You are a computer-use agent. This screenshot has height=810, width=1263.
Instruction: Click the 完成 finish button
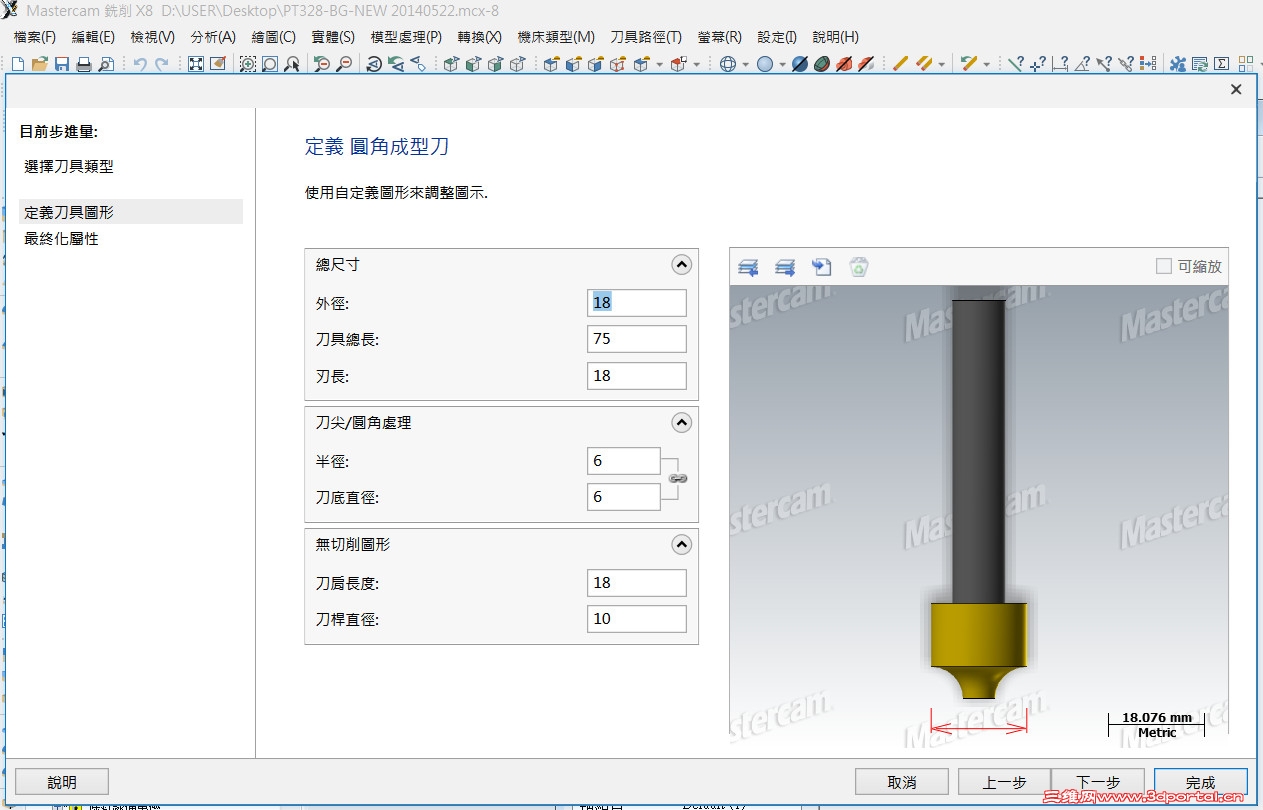pos(1200,782)
